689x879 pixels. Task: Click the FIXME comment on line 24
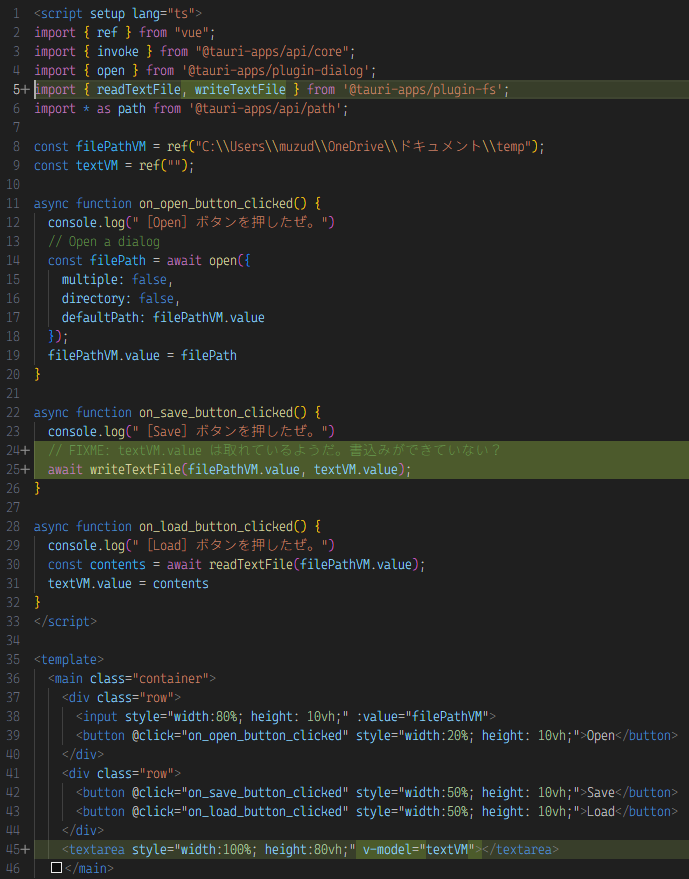coord(274,451)
